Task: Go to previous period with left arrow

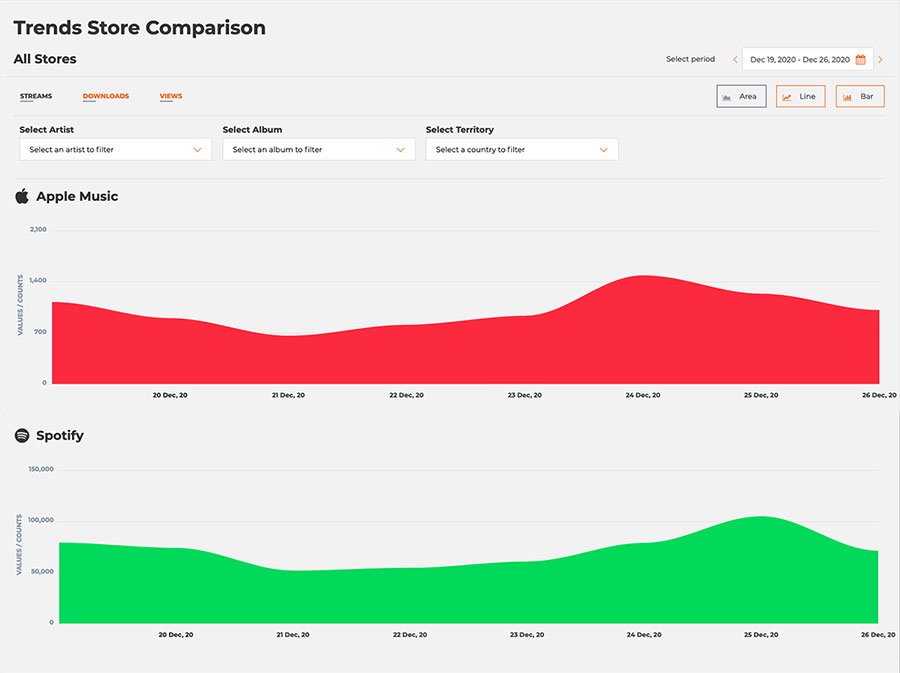Action: coord(736,60)
